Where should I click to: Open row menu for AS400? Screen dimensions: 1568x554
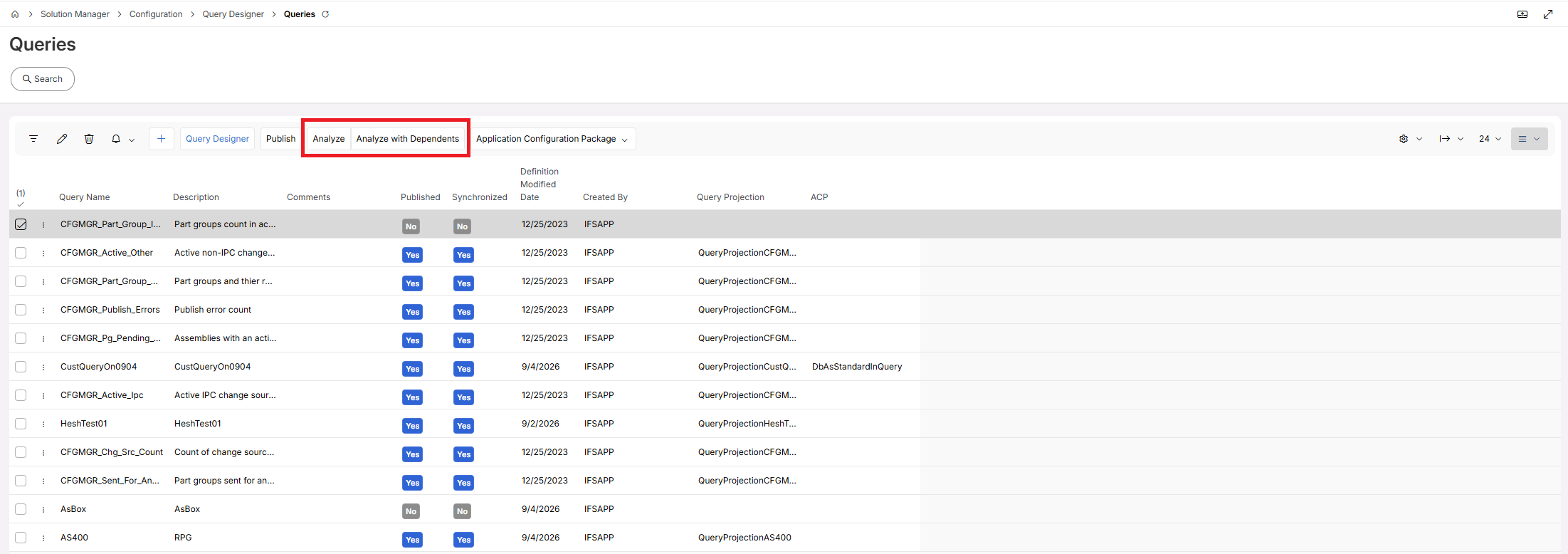[x=43, y=538]
